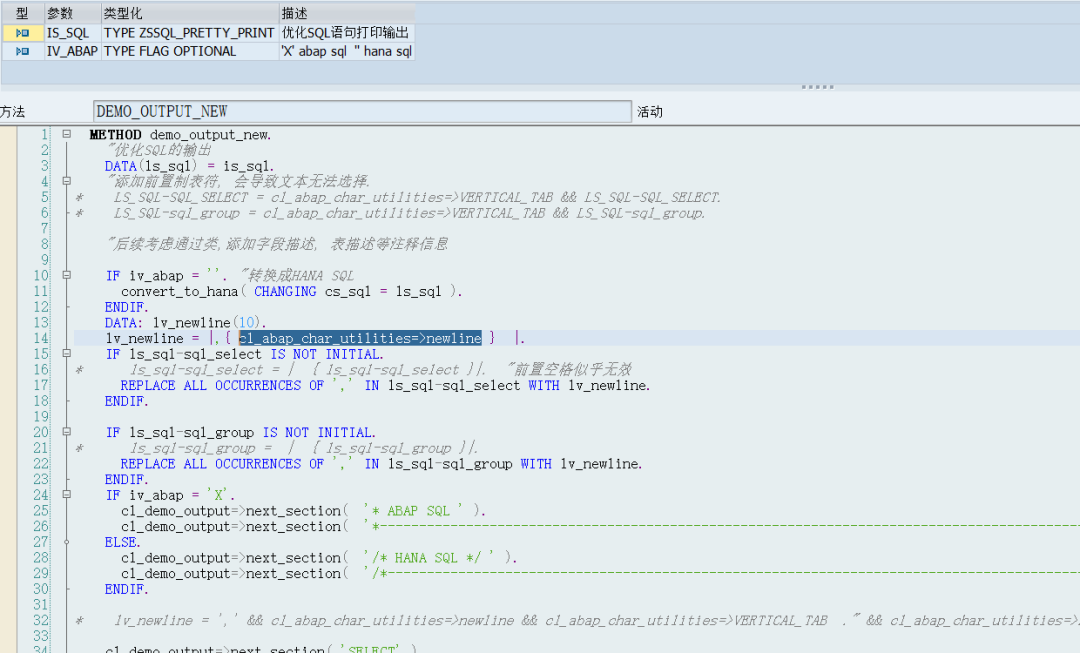Image resolution: width=1080 pixels, height=653 pixels.
Task: Click the TYPE FLAG OPTIONAL typing cell
Action: tap(190, 51)
